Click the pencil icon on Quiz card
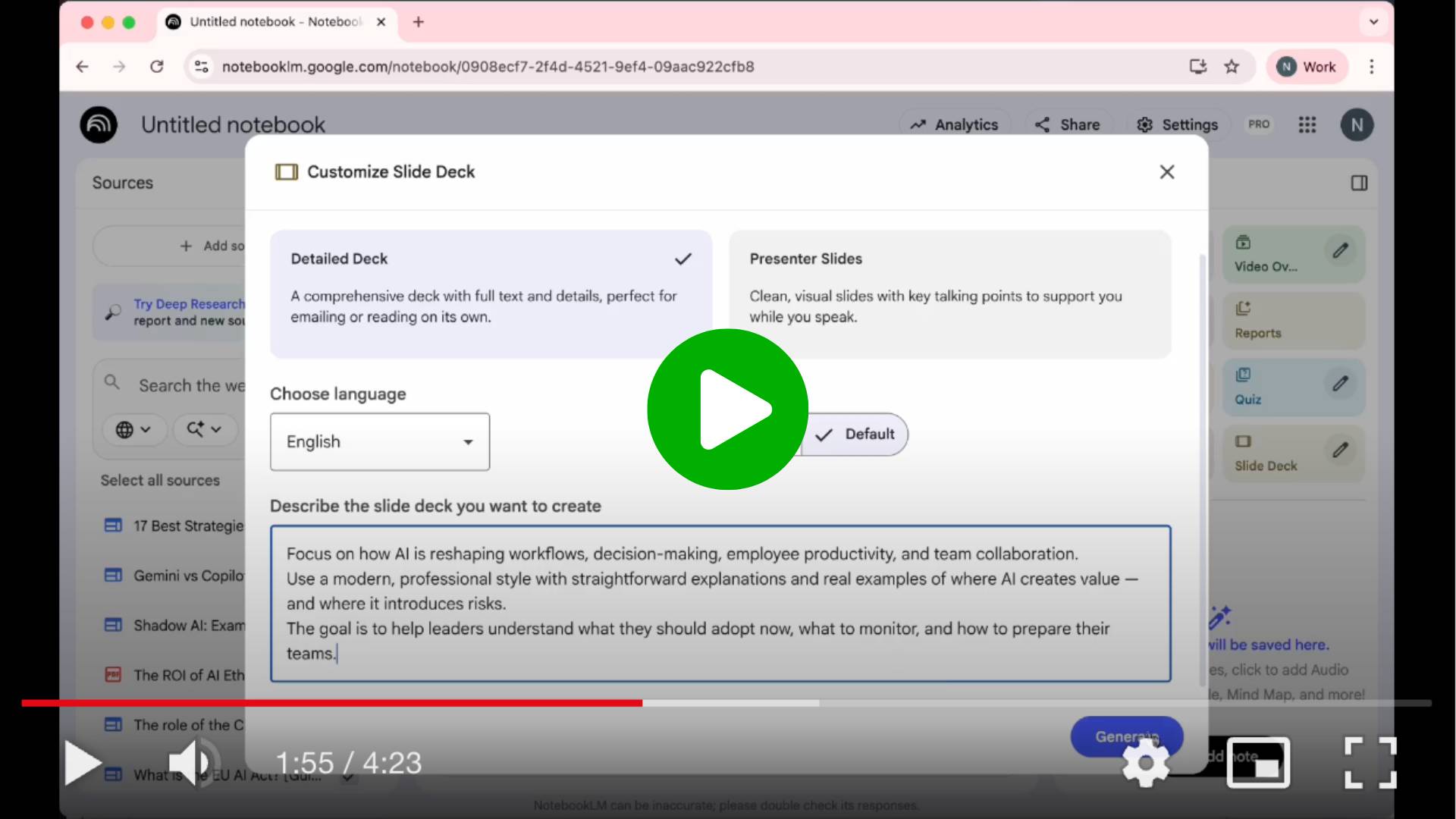The image size is (1456, 819). (1340, 384)
